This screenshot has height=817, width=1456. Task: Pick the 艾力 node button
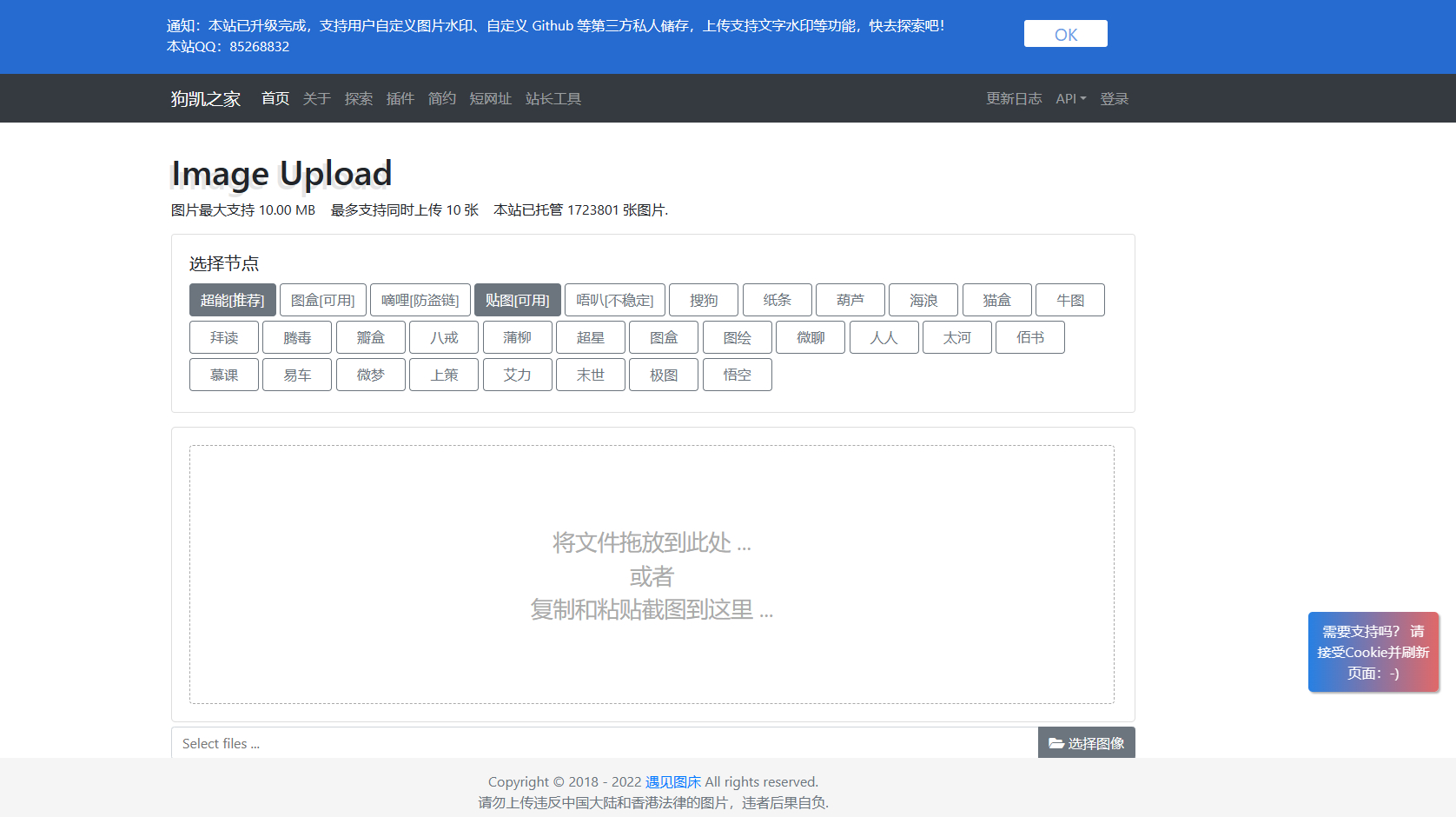[x=517, y=375]
